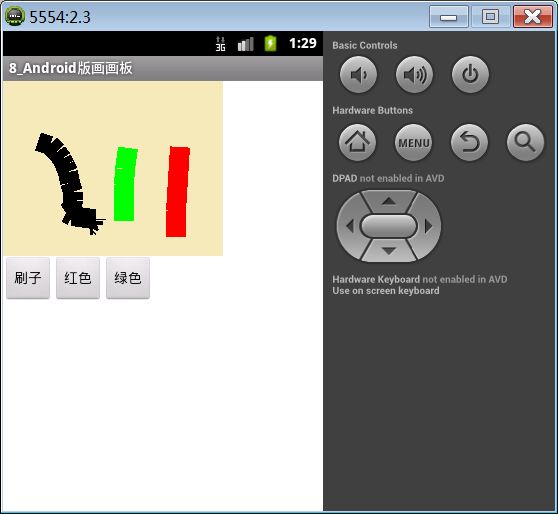This screenshot has width=558, height=514.
Task: Click the DPAD right arrow
Action: (x=428, y=226)
